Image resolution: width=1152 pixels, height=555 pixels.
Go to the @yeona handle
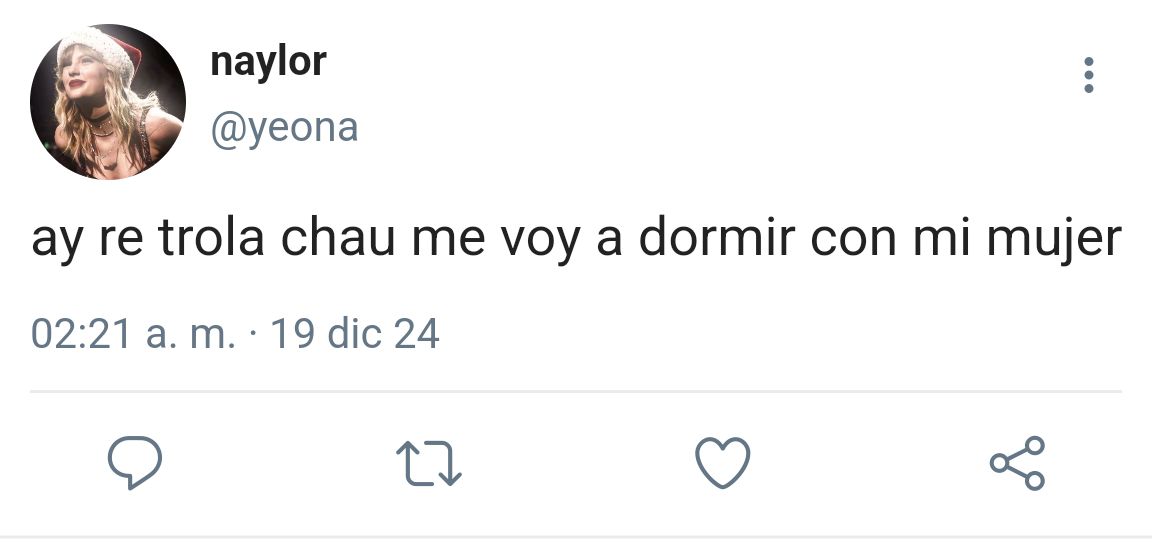click(284, 128)
